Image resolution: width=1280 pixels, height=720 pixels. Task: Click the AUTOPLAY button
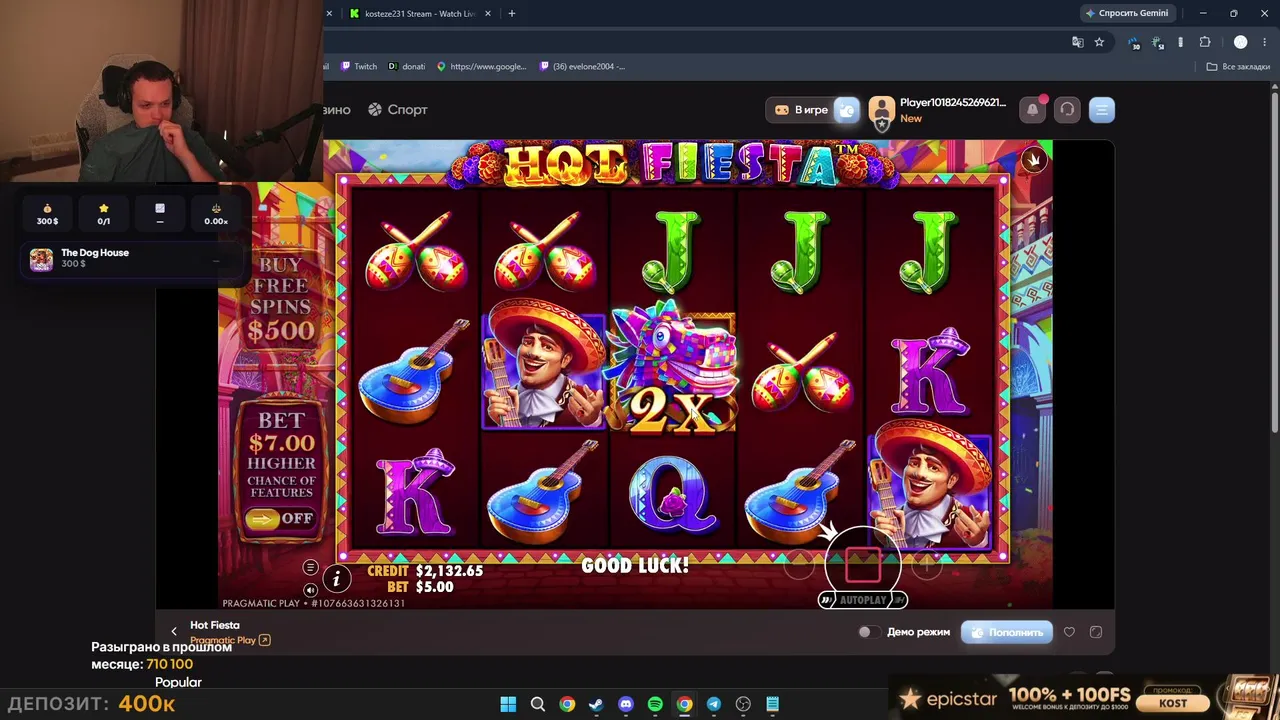point(863,600)
